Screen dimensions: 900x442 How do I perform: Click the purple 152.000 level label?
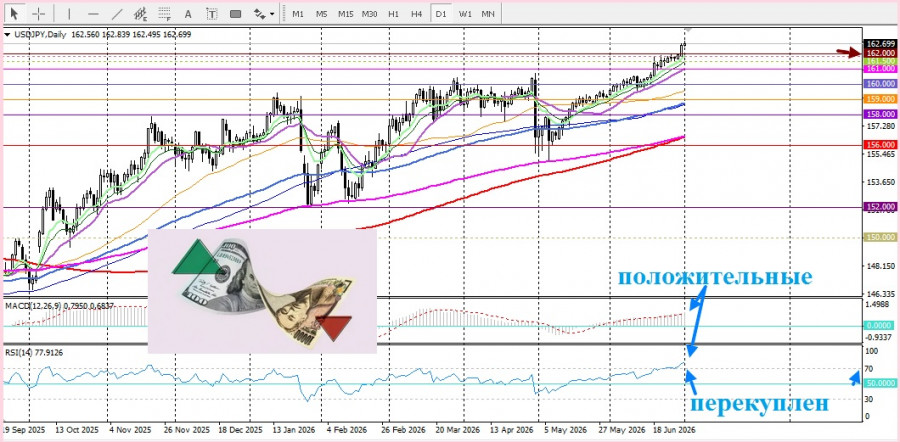(x=880, y=206)
